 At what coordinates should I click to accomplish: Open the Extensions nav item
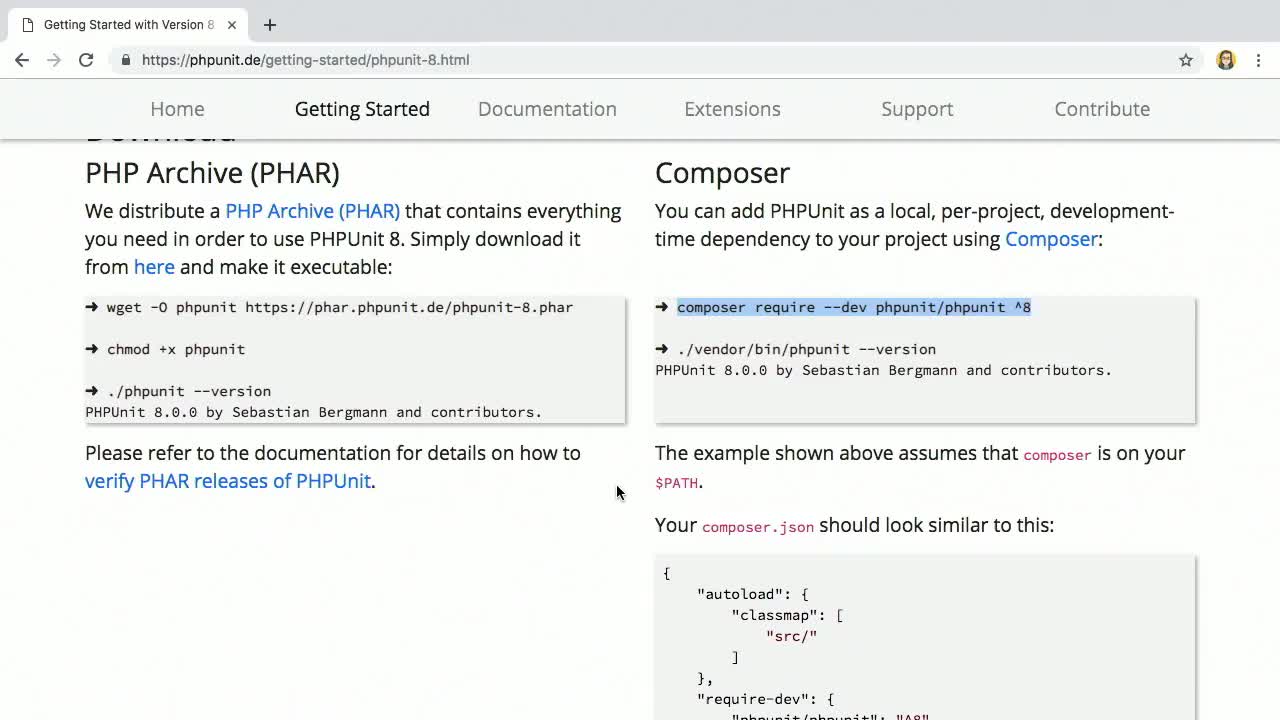click(x=732, y=109)
